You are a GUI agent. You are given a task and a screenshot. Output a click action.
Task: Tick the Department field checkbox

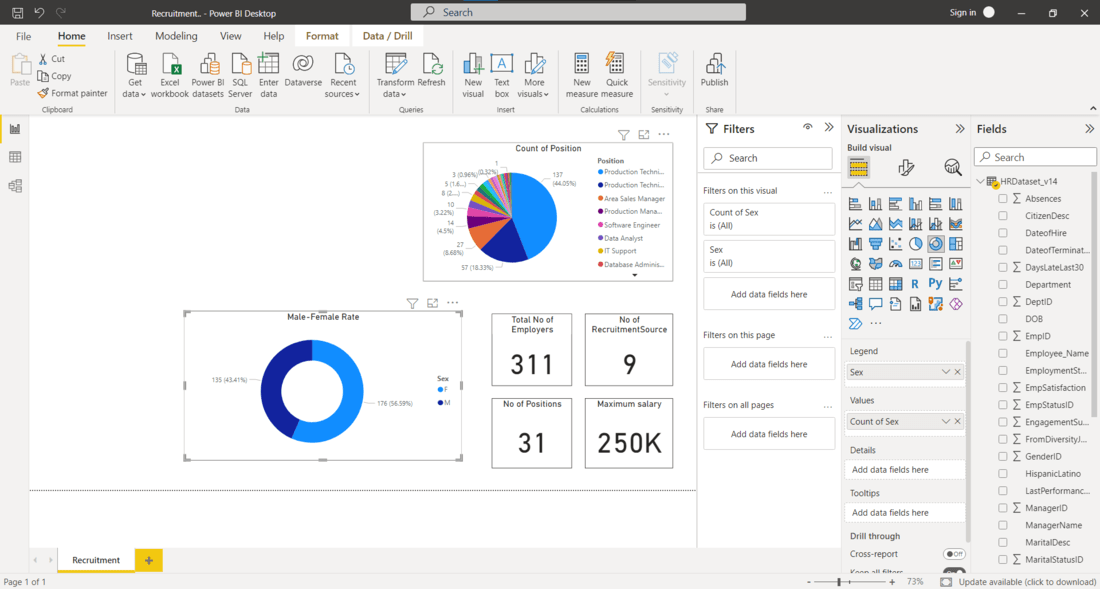[1002, 285]
